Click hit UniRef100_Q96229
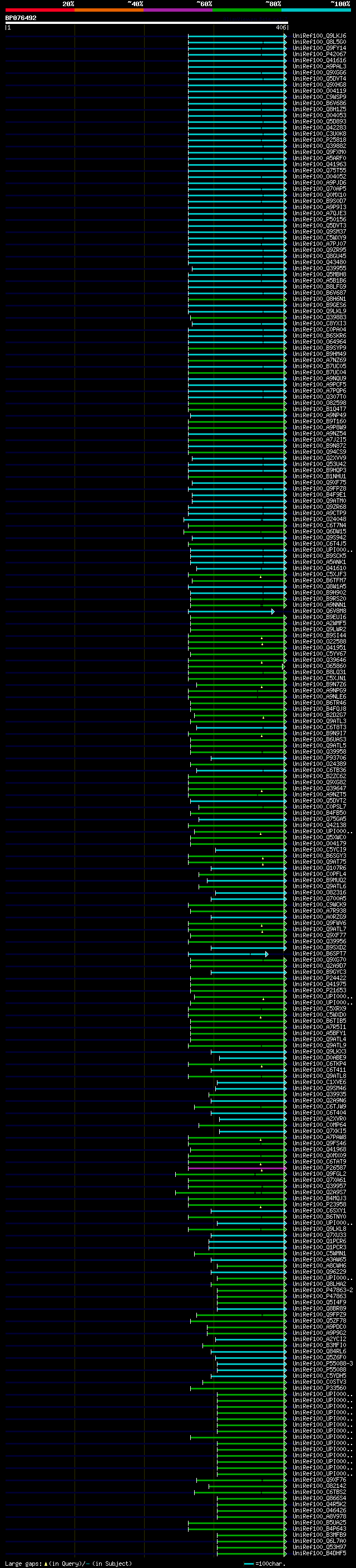The height and width of the screenshot is (1568, 356). point(319,1272)
